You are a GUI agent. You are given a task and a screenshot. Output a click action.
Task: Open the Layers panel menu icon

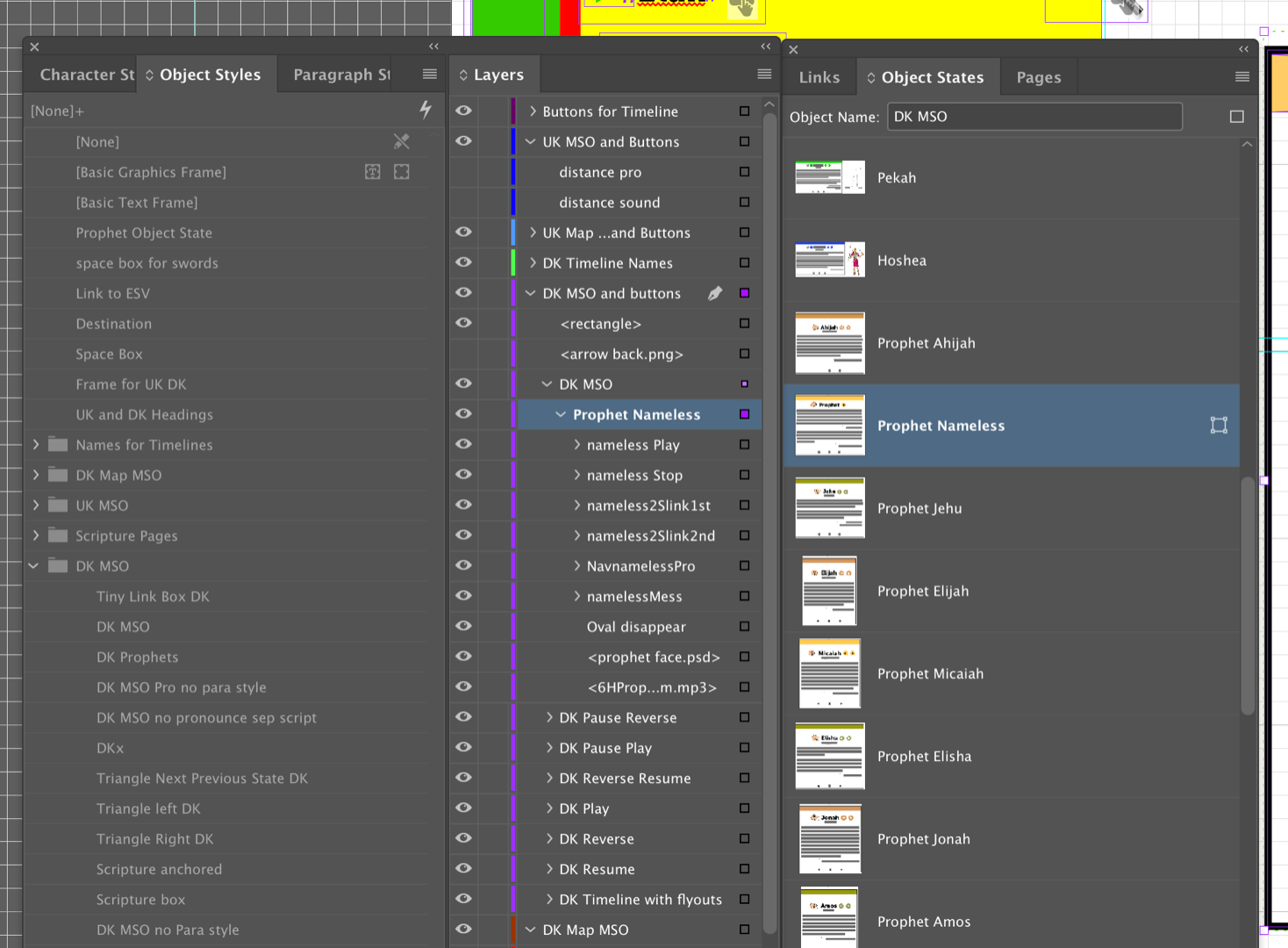point(763,74)
